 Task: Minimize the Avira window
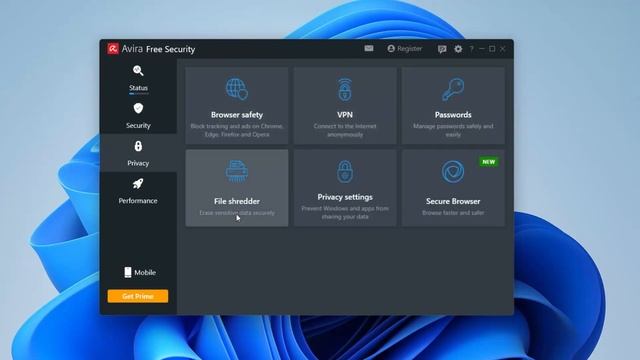tap(482, 49)
